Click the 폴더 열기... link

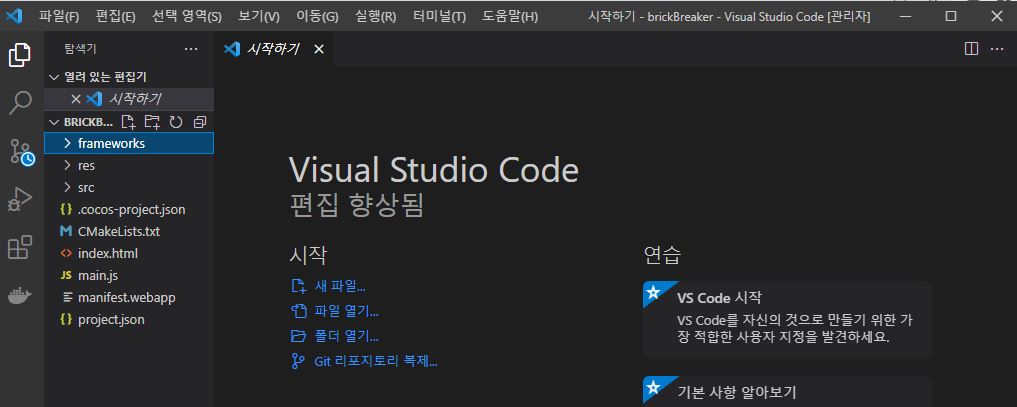pos(346,336)
